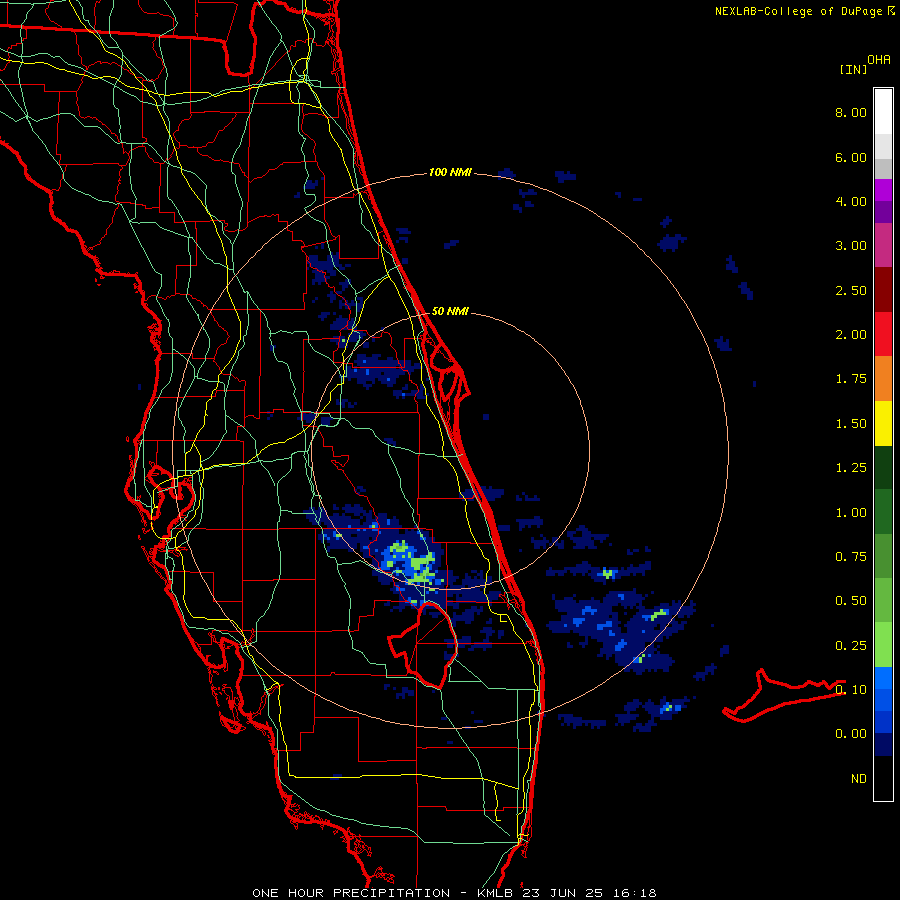
Task: Click the '50 NMI' range ring label
Action: click(450, 312)
